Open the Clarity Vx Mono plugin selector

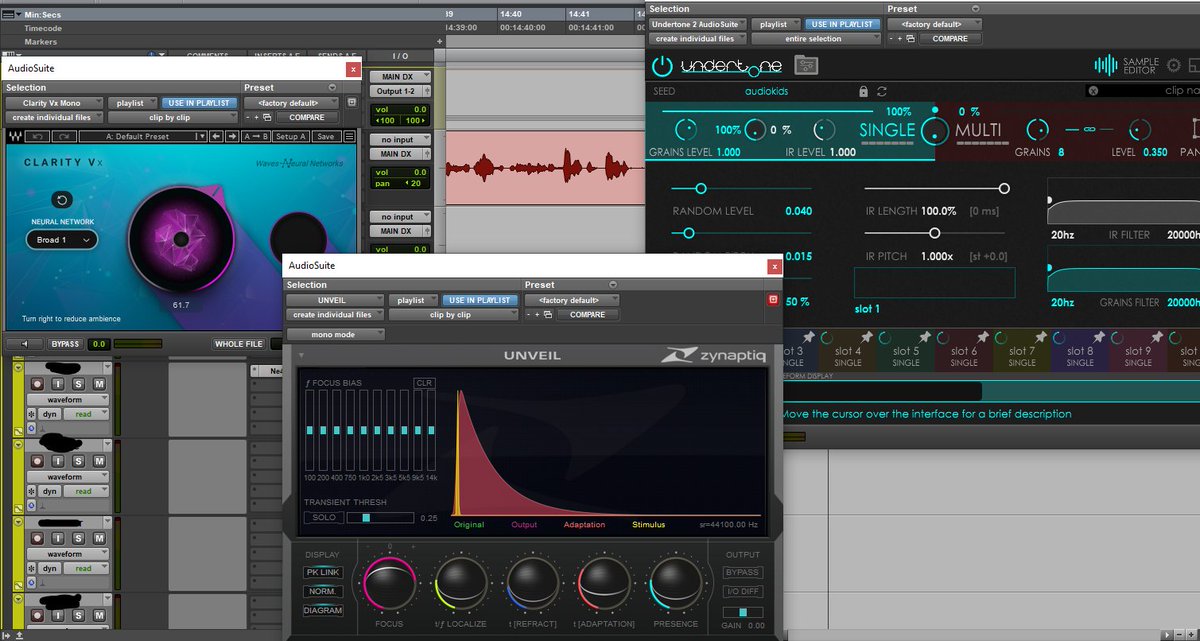[x=55, y=103]
